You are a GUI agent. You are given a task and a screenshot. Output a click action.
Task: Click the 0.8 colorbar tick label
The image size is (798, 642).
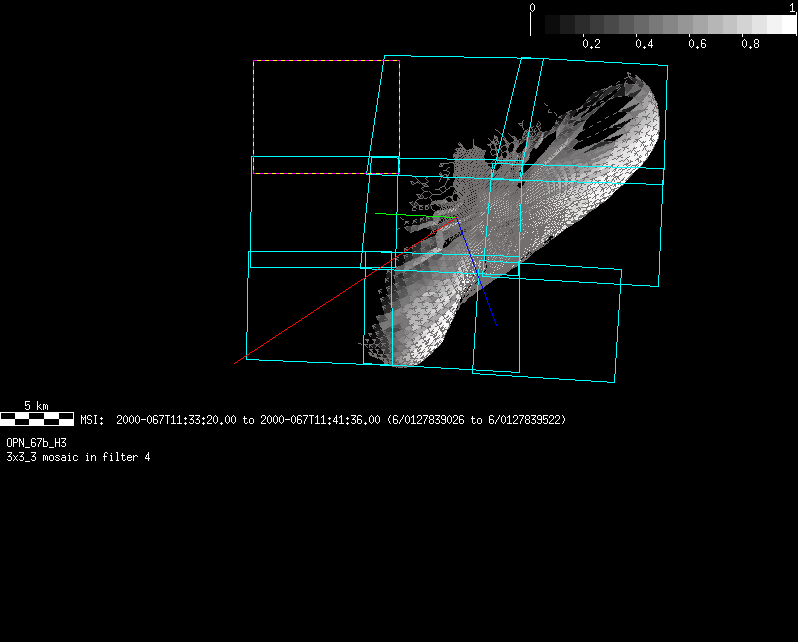pos(750,44)
